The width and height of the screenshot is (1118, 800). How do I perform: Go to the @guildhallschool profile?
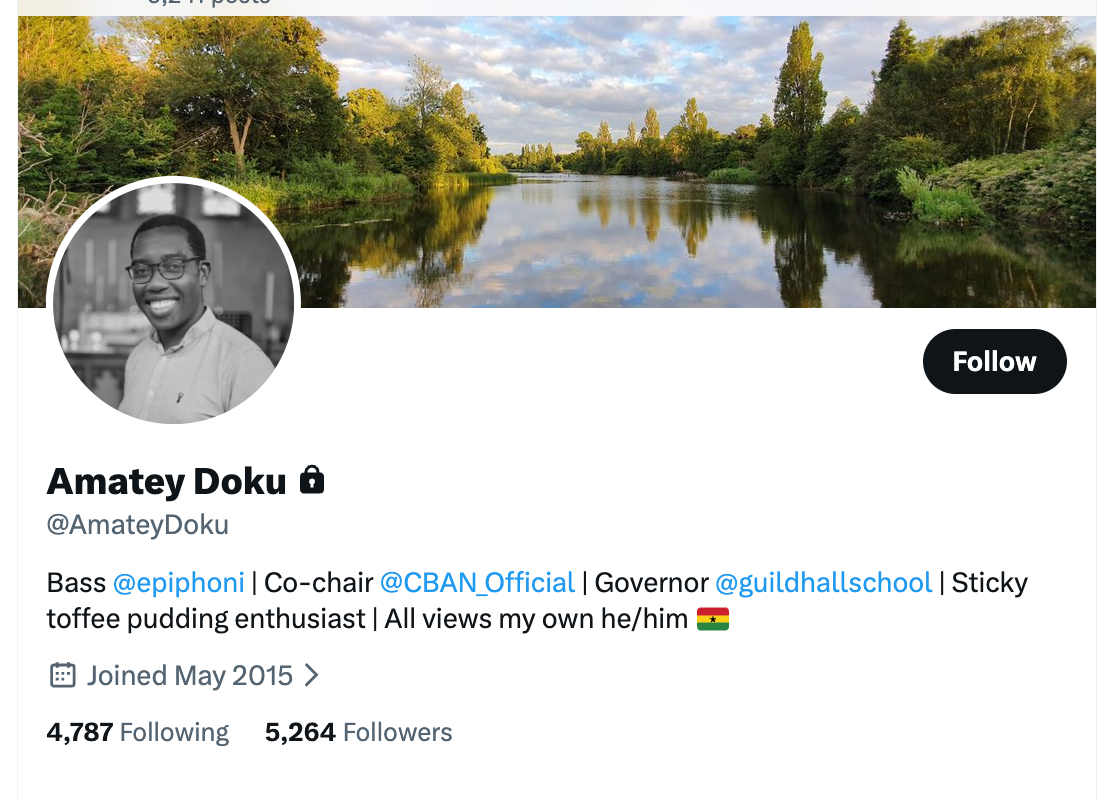[823, 582]
